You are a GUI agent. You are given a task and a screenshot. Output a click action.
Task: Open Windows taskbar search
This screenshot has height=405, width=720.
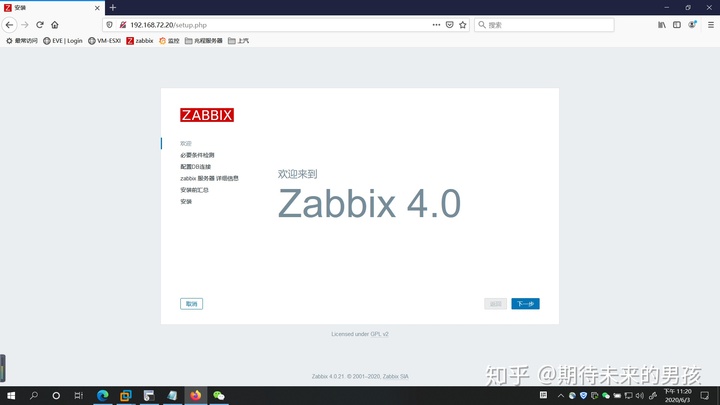pyautogui.click(x=34, y=395)
